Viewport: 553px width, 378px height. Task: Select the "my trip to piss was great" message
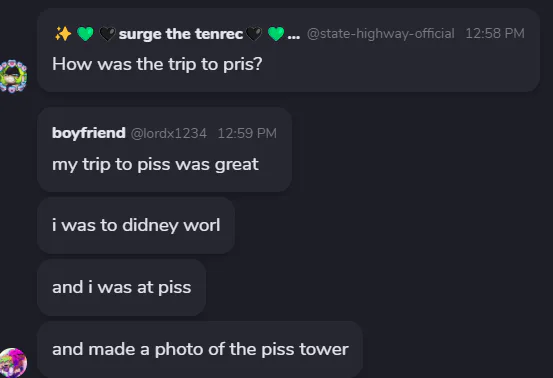pos(155,164)
